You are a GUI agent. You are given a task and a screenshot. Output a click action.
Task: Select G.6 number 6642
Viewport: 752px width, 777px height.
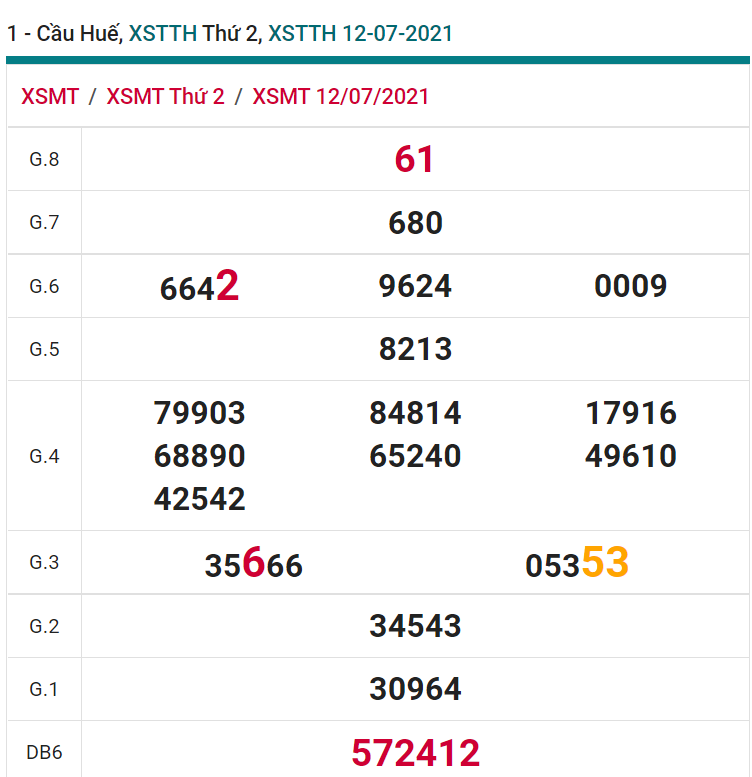click(x=199, y=287)
